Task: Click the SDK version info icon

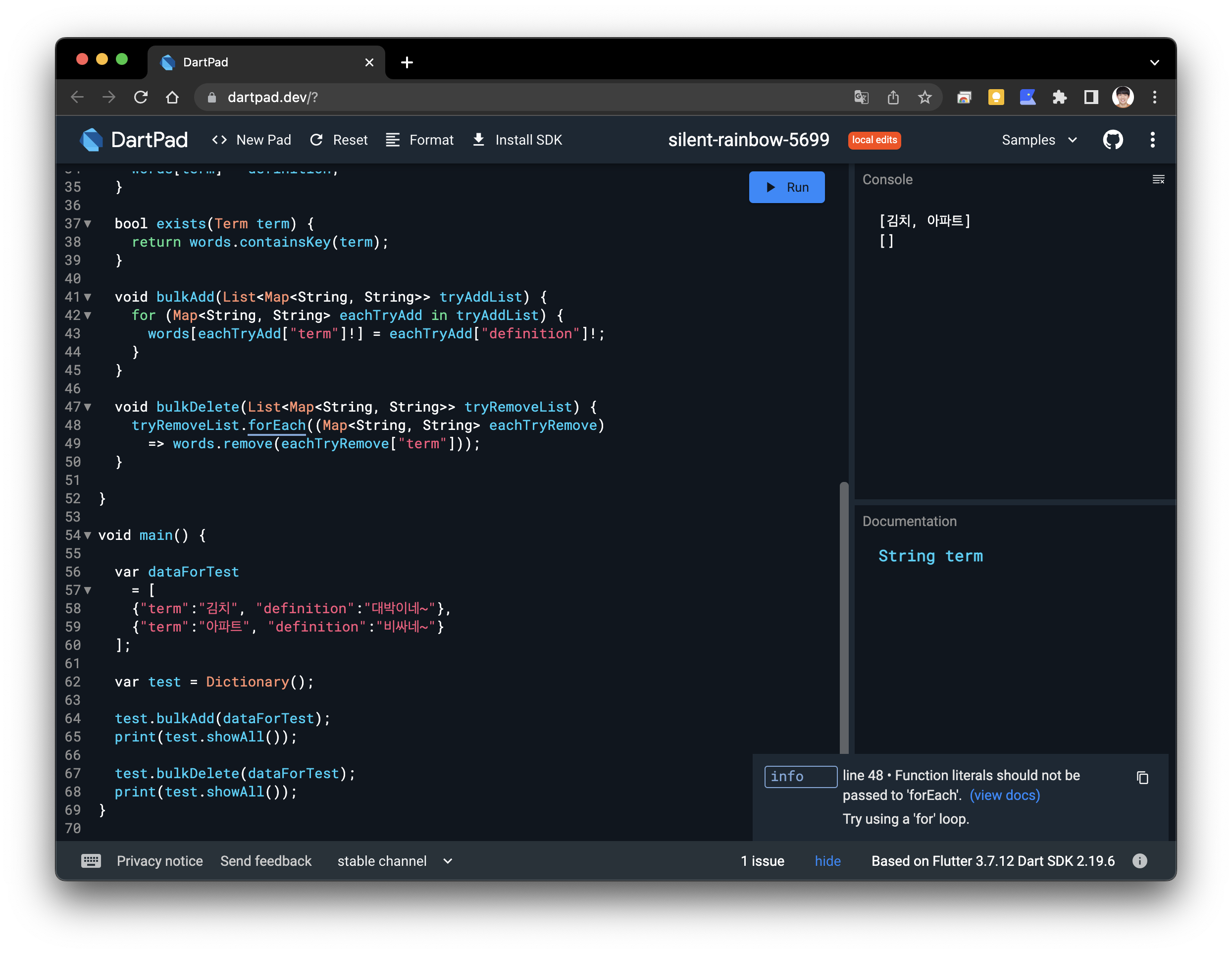Action: pos(1139,861)
